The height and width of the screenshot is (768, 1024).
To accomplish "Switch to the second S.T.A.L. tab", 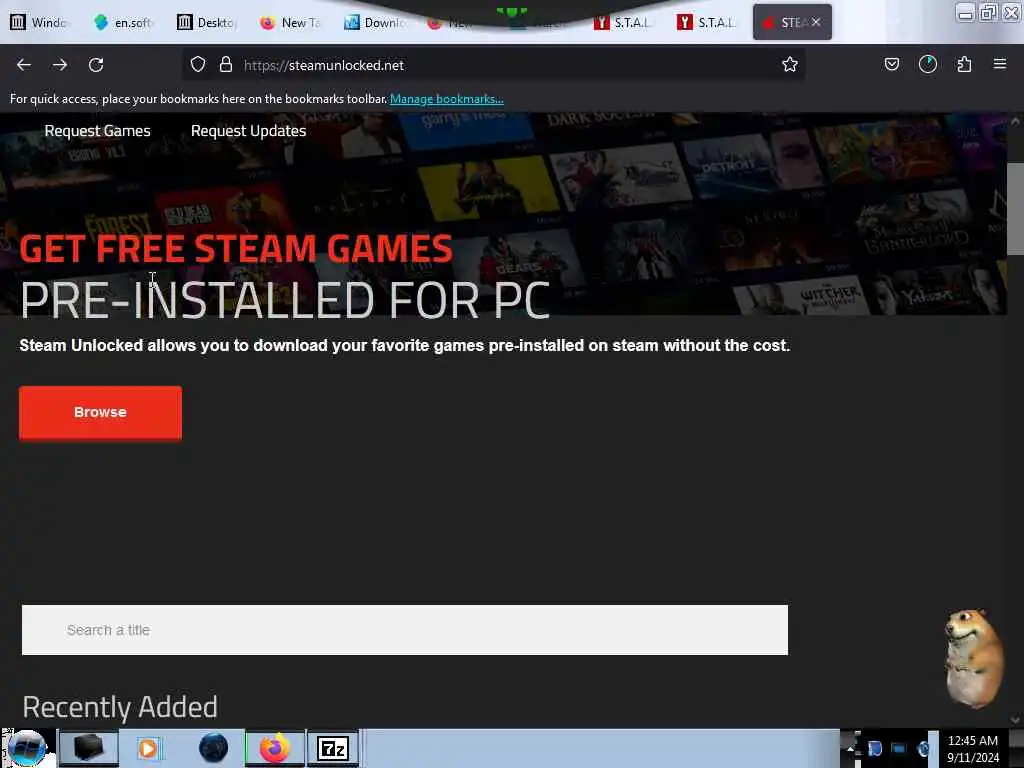I will pyautogui.click(x=707, y=22).
